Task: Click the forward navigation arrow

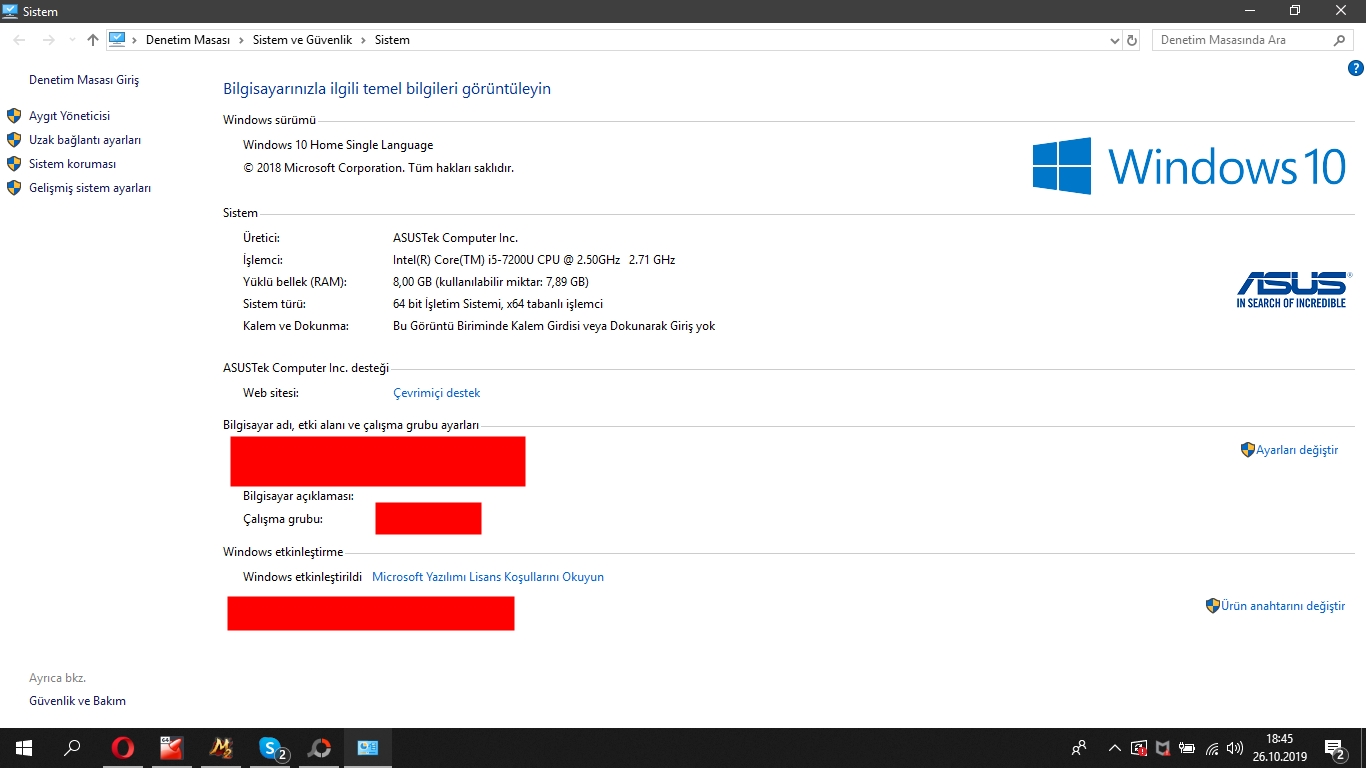Action: tap(48, 40)
